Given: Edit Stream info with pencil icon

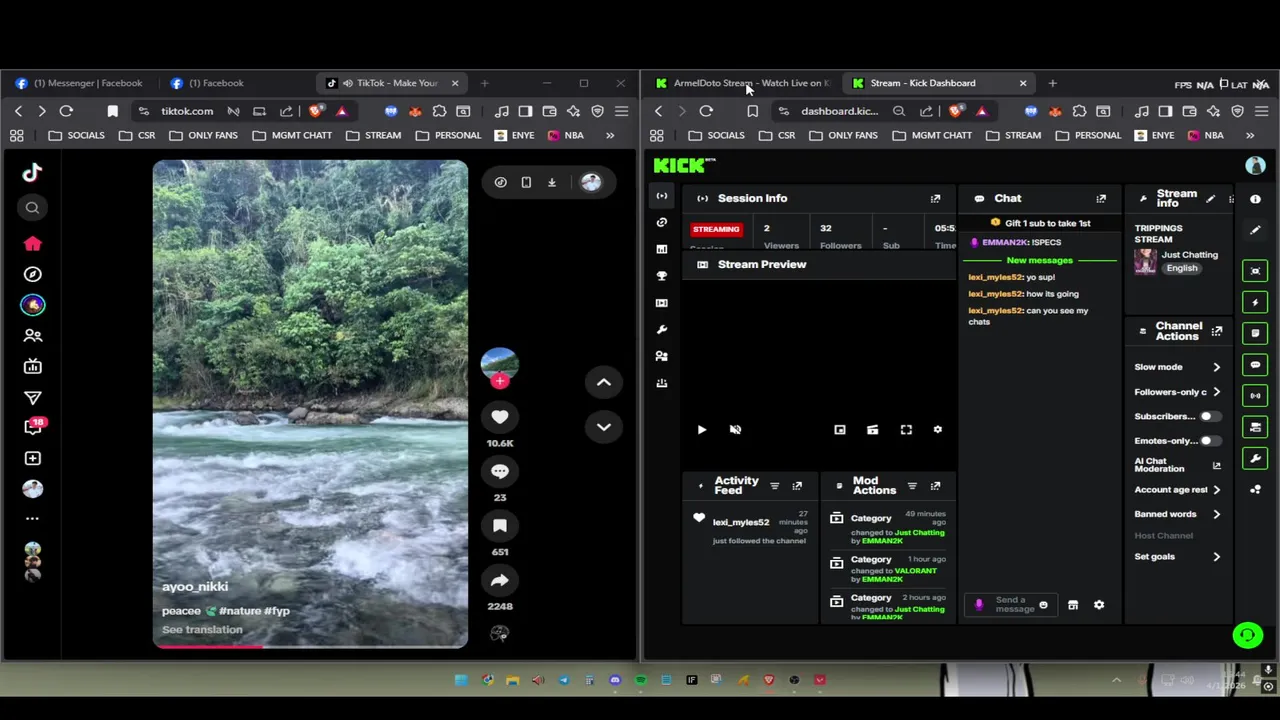Looking at the screenshot, I should [1211, 199].
